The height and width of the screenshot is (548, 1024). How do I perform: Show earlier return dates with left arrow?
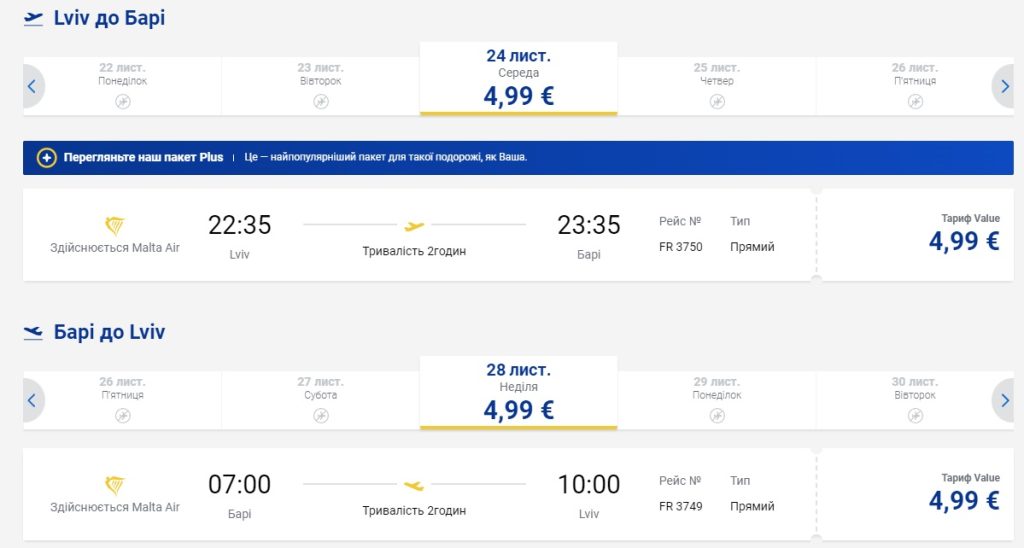click(32, 401)
